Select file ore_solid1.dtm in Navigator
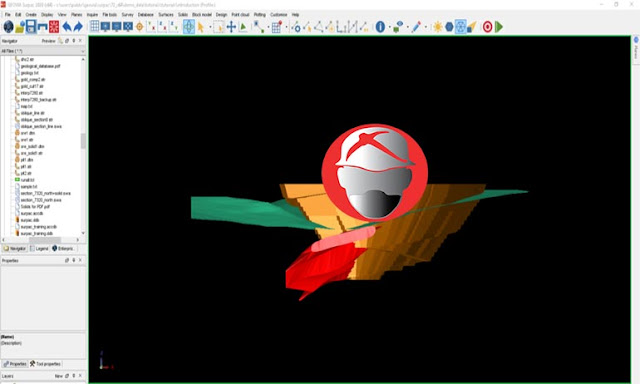Screen dimensions: 640x384 tap(32, 146)
